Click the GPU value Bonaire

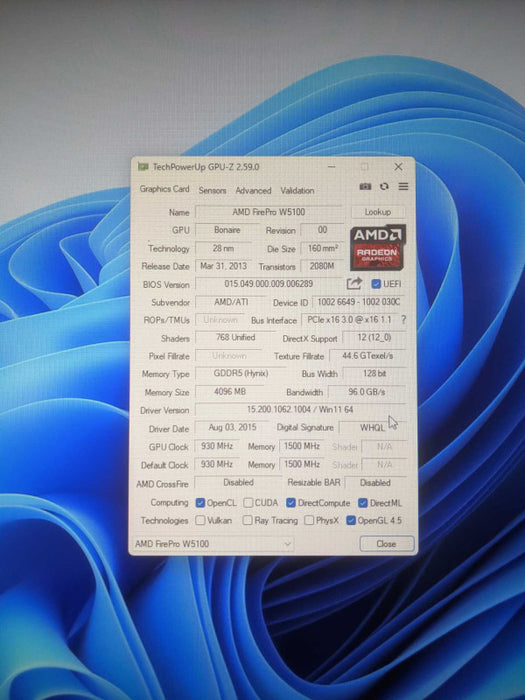[227, 230]
